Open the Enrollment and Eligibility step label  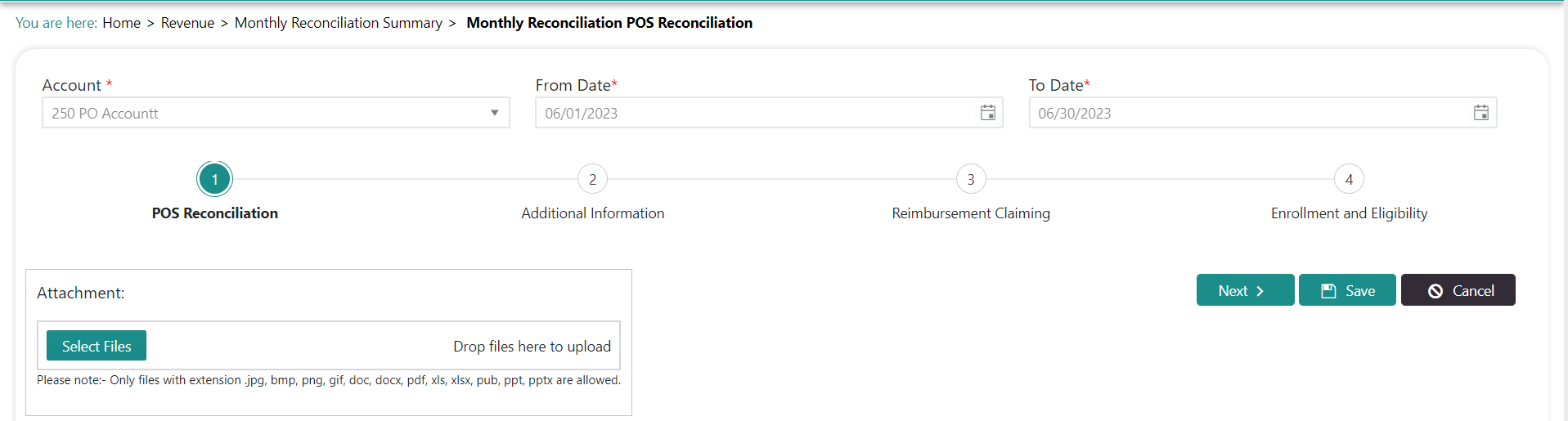tap(1349, 213)
